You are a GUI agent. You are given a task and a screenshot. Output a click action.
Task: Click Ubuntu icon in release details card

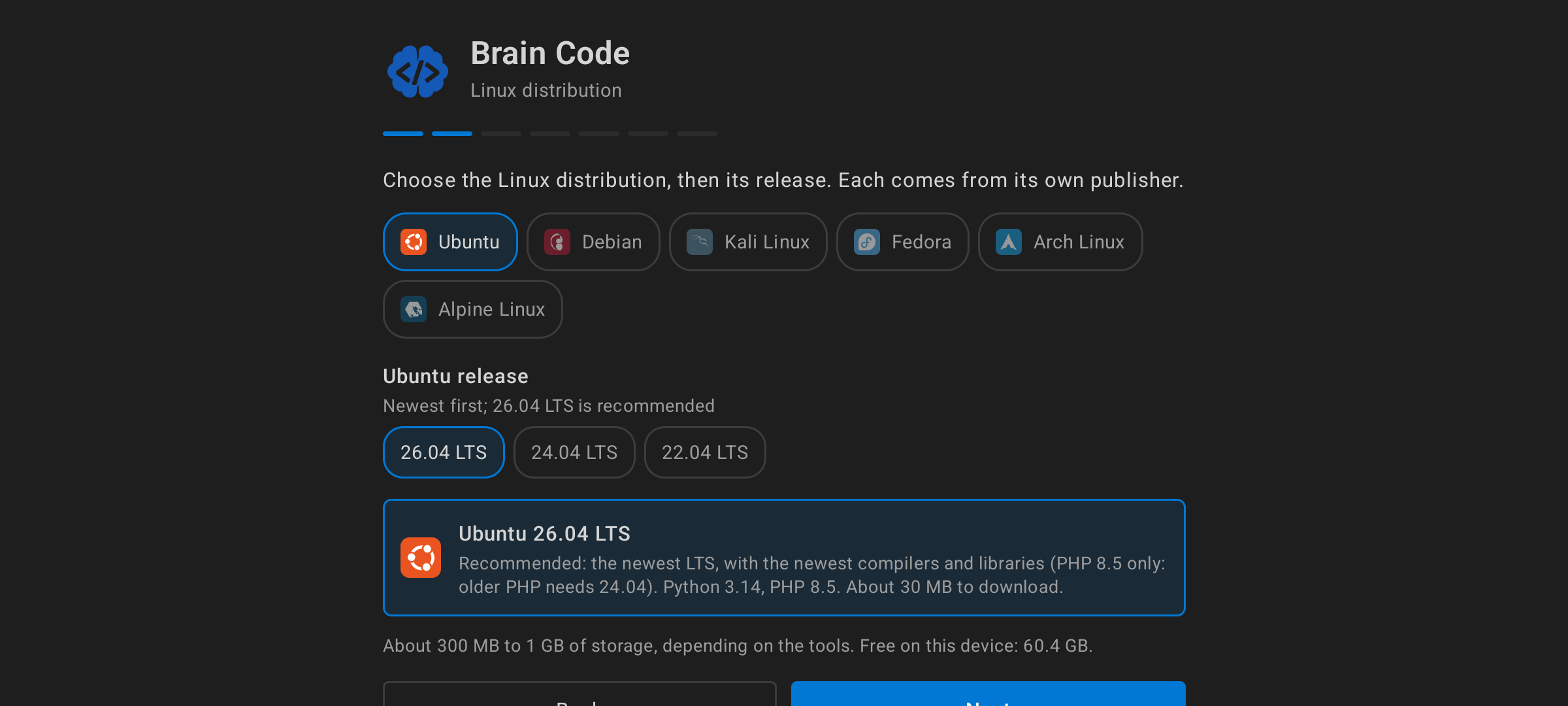(x=421, y=558)
